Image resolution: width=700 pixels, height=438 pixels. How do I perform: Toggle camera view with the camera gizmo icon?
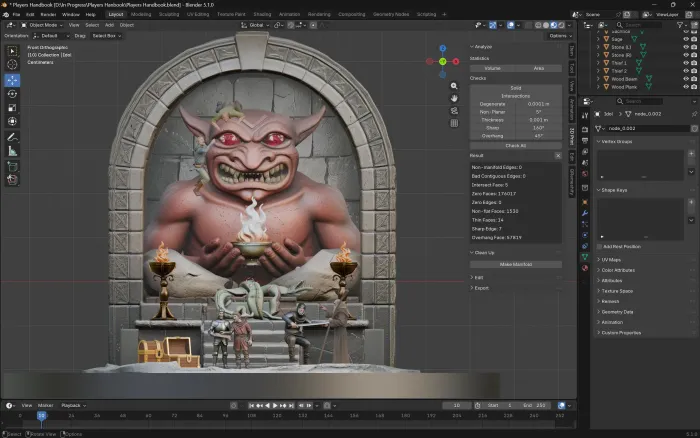click(454, 111)
